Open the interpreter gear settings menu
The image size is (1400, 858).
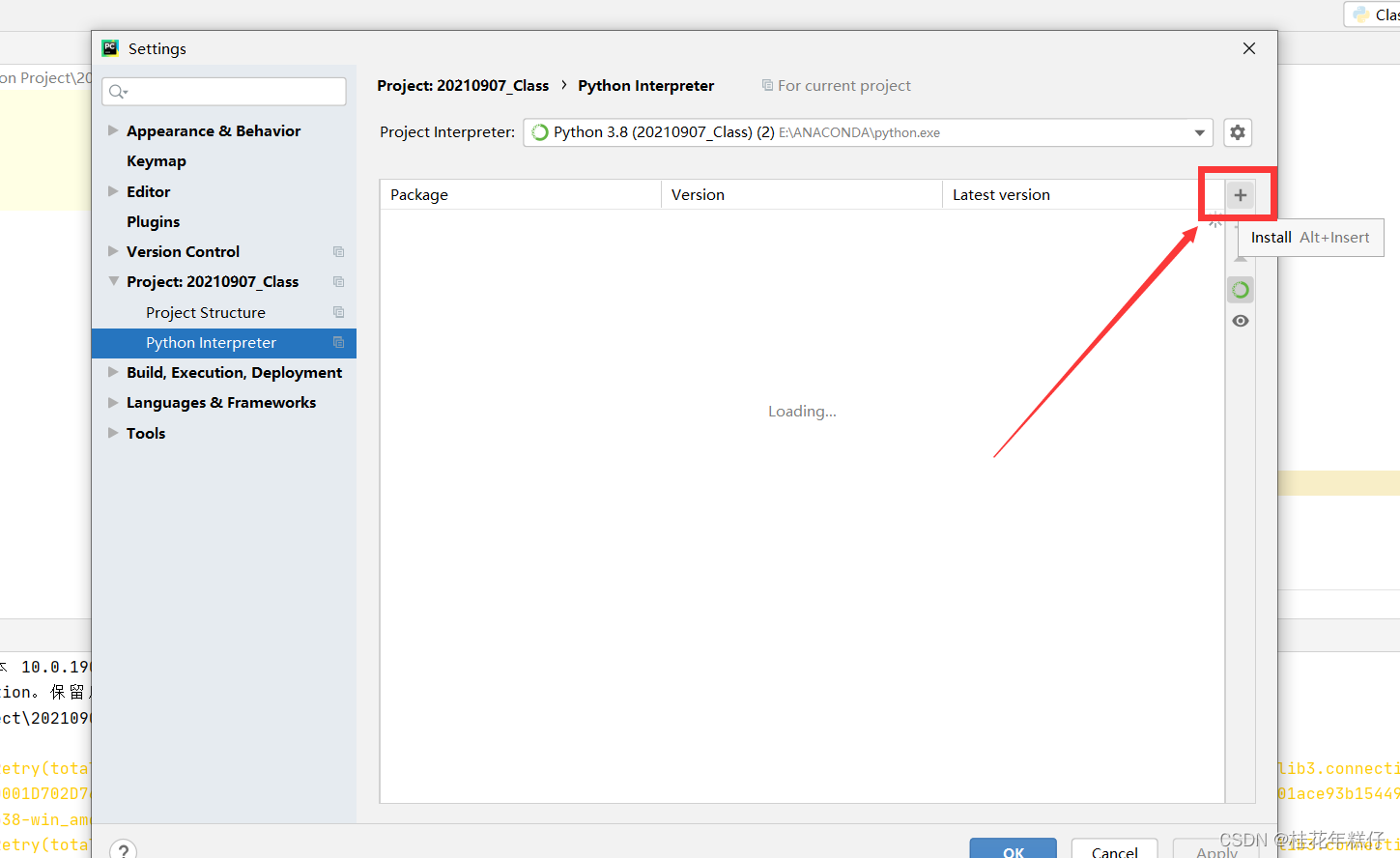pyautogui.click(x=1238, y=132)
